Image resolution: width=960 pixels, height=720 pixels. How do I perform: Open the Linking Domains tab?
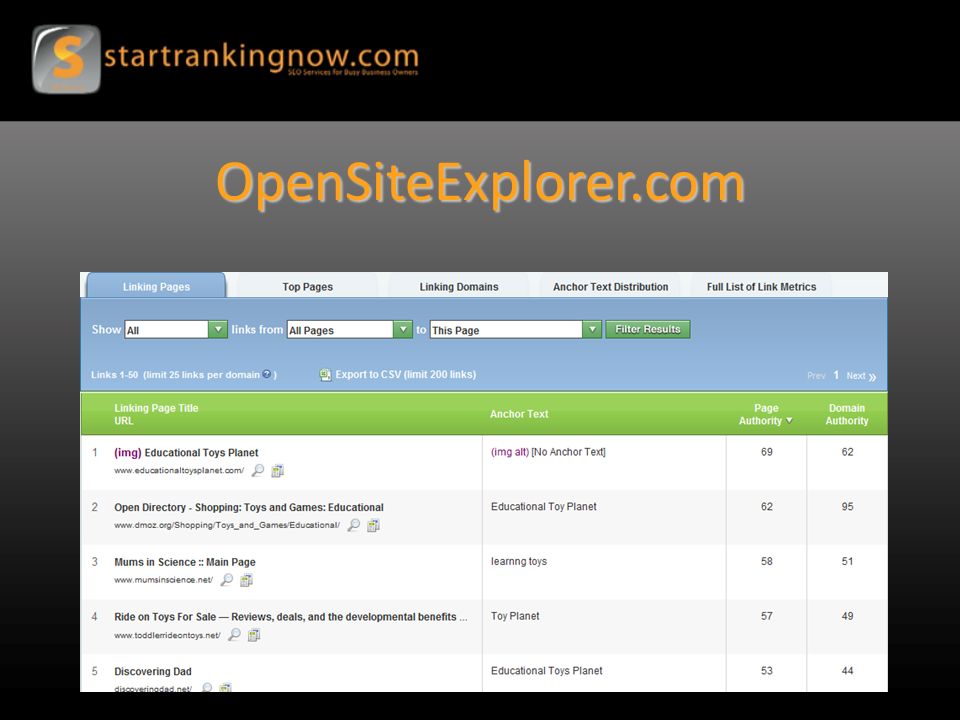[x=459, y=286]
